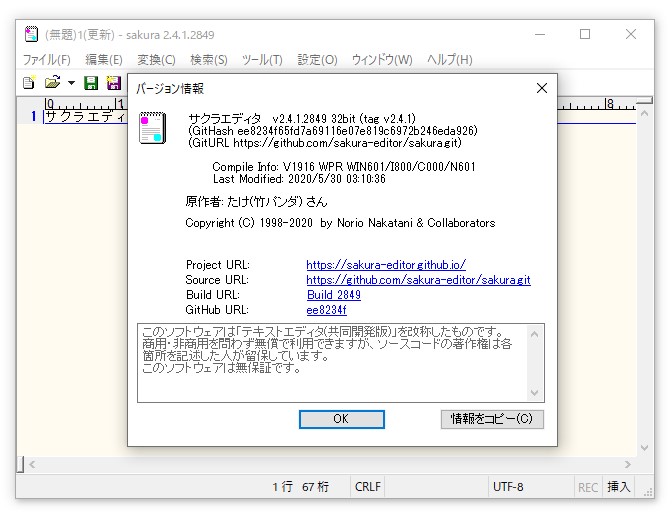The width and height of the screenshot is (672, 519).
Task: Click the up arrow of the license text box scrollbar
Action: click(x=534, y=334)
